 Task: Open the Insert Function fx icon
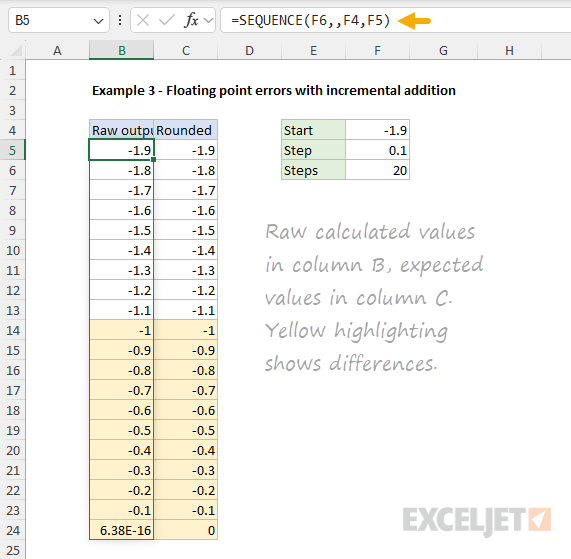point(192,20)
